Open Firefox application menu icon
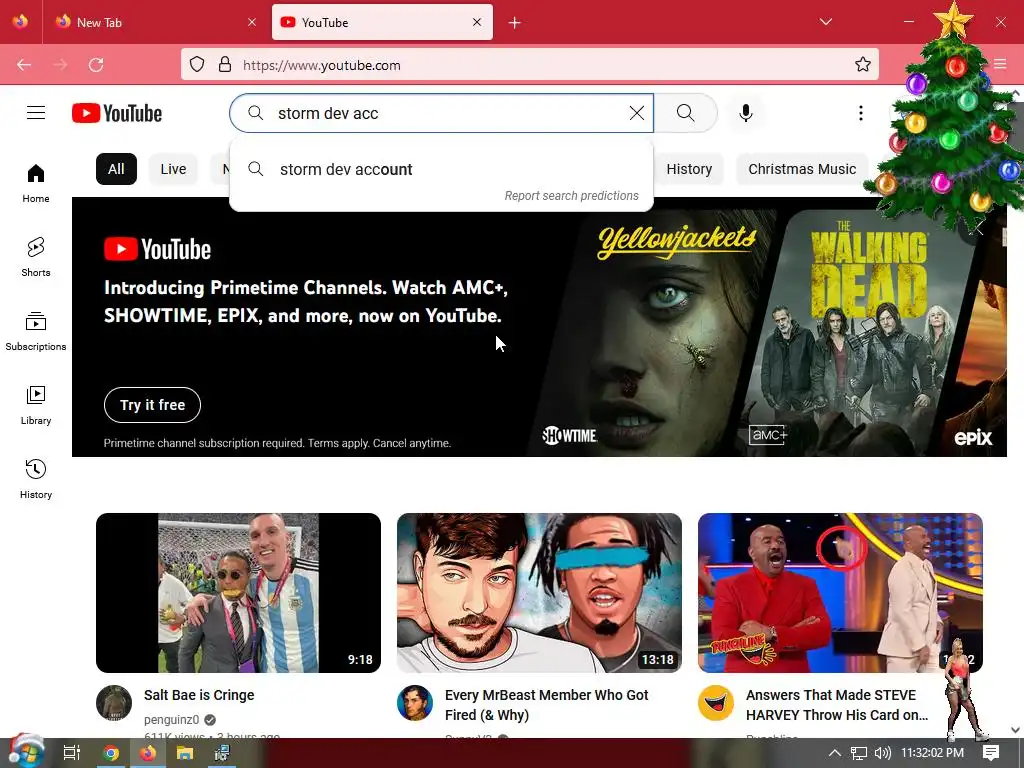The height and width of the screenshot is (768, 1024). pyautogui.click(x=1000, y=64)
